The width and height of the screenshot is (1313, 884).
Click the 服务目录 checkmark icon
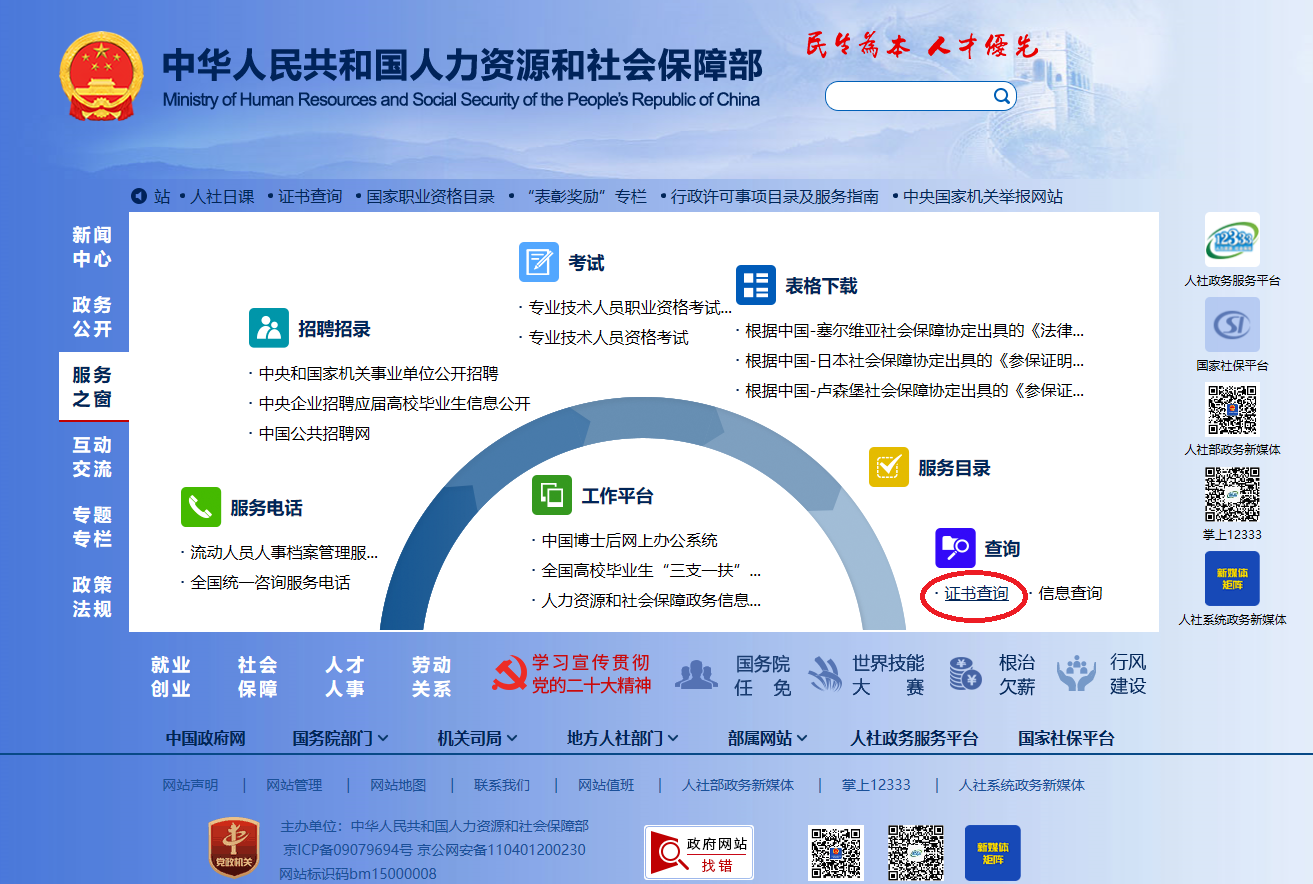coord(889,467)
